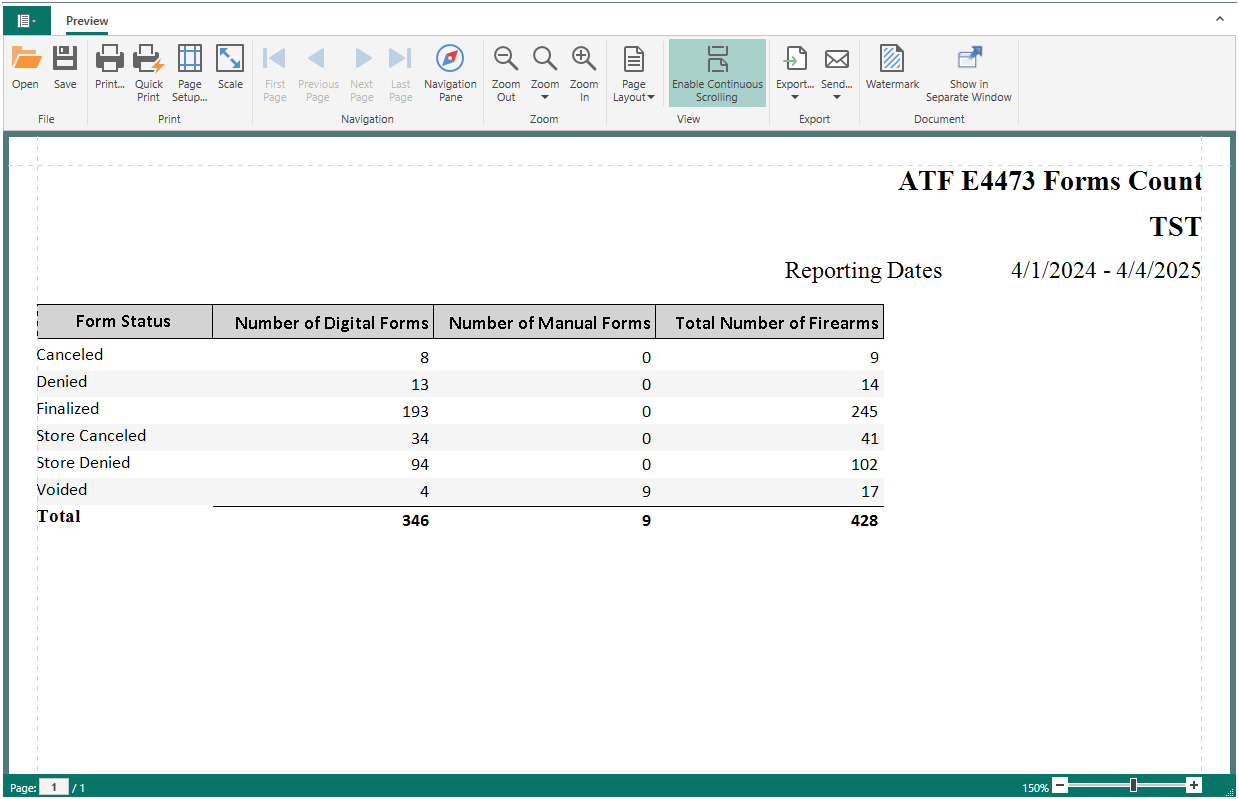Go to Previous Page
1239x799 pixels.
click(318, 73)
